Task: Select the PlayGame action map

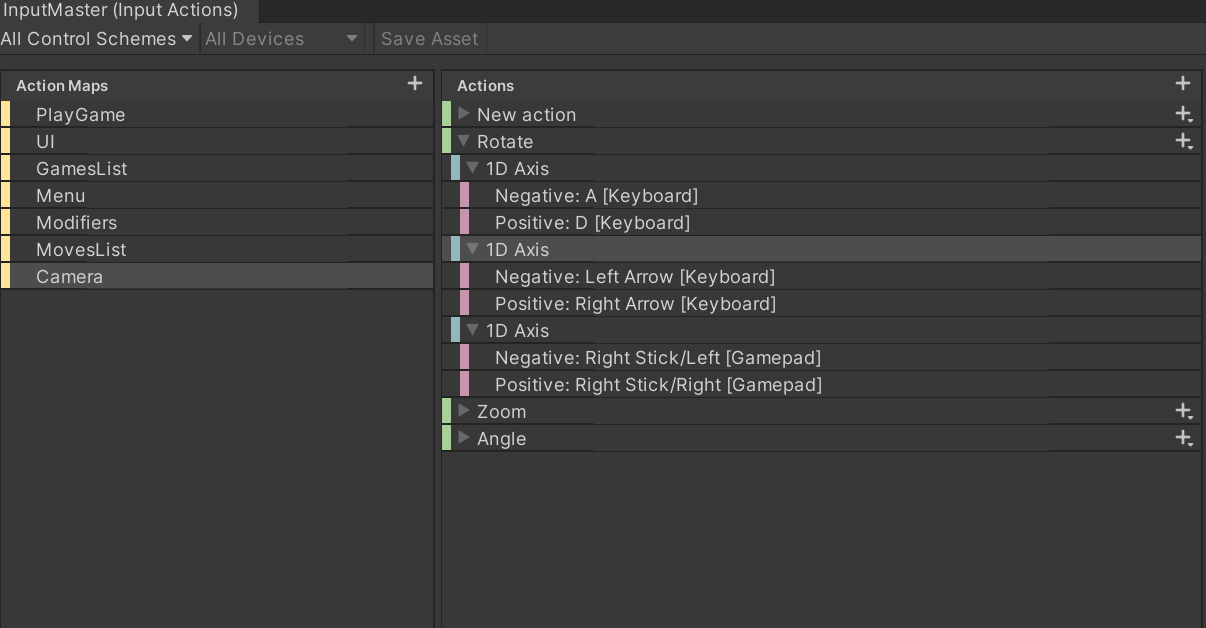Action: [x=81, y=115]
